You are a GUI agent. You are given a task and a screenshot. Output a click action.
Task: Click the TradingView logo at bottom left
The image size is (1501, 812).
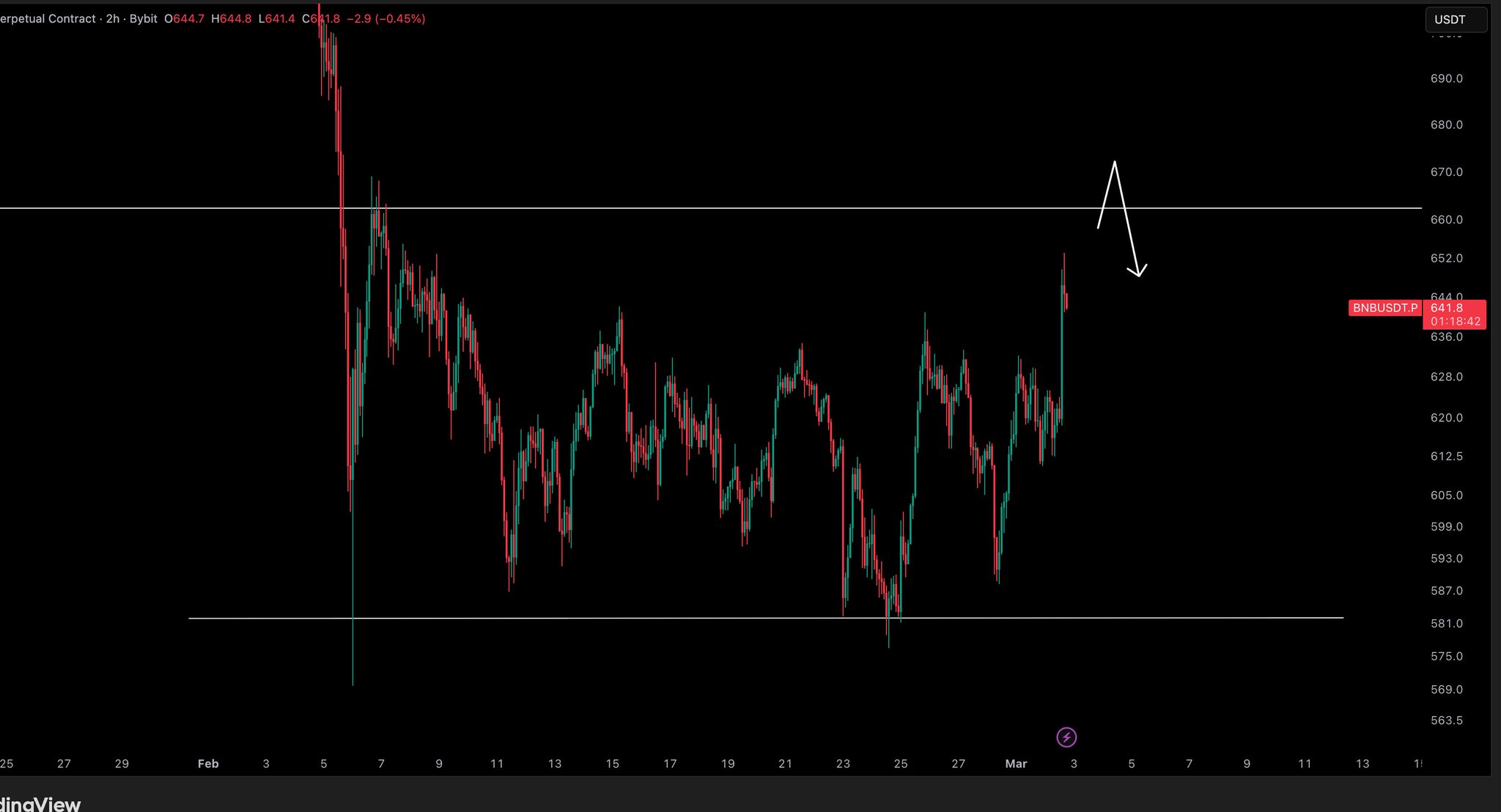point(40,804)
